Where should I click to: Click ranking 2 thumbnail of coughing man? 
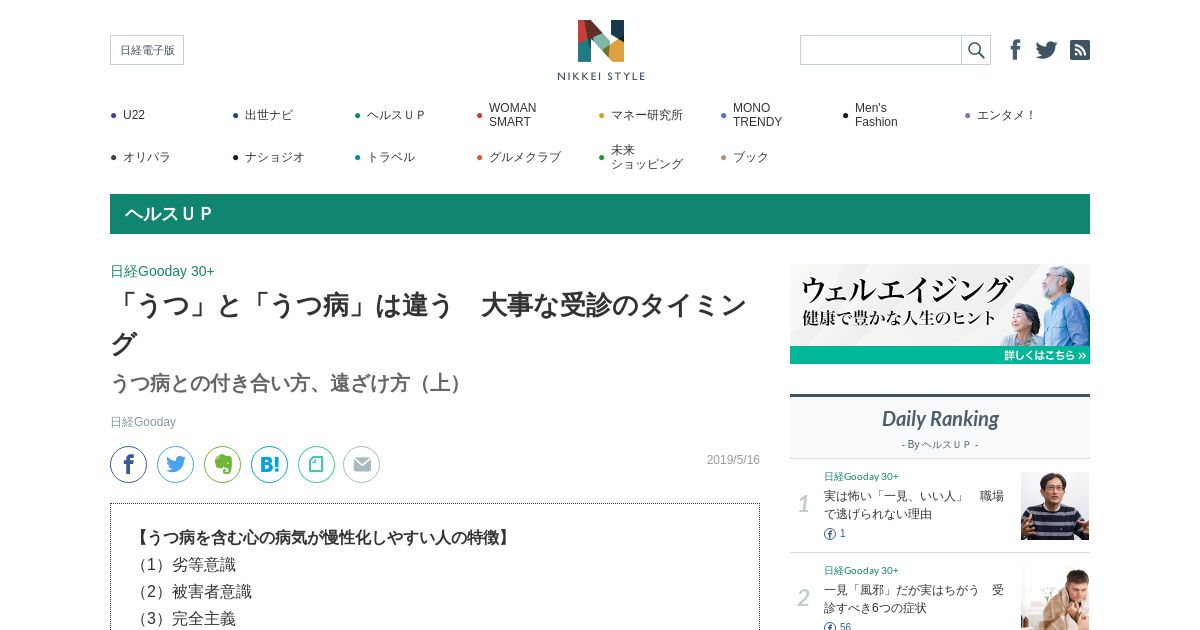(x=1055, y=598)
